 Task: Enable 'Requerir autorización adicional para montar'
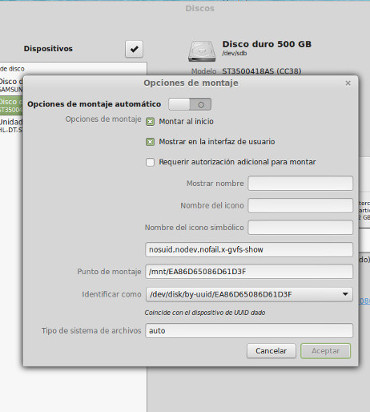click(150, 162)
